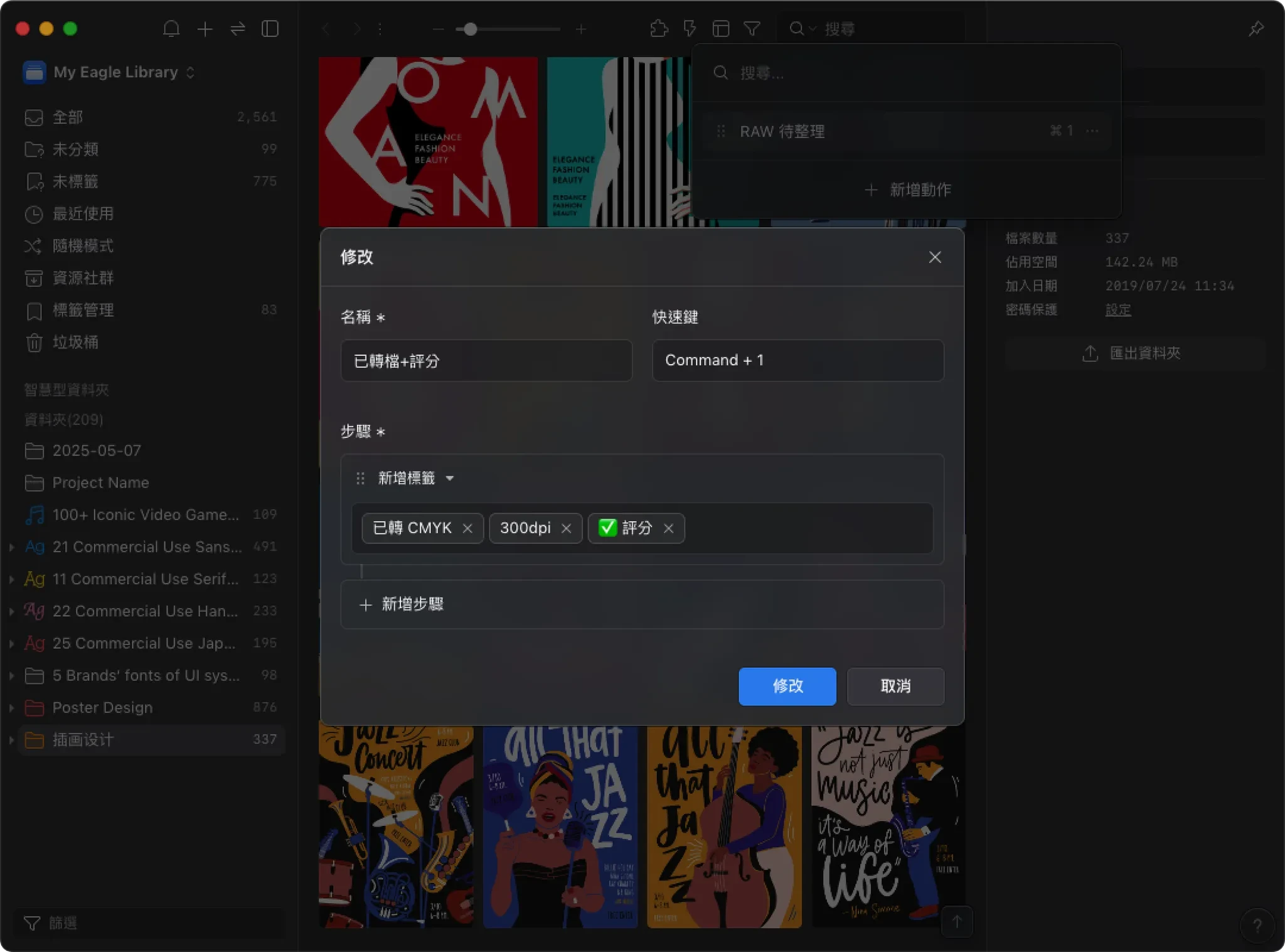1285x952 pixels.
Task: Open the plugins puzzle icon
Action: [x=659, y=28]
